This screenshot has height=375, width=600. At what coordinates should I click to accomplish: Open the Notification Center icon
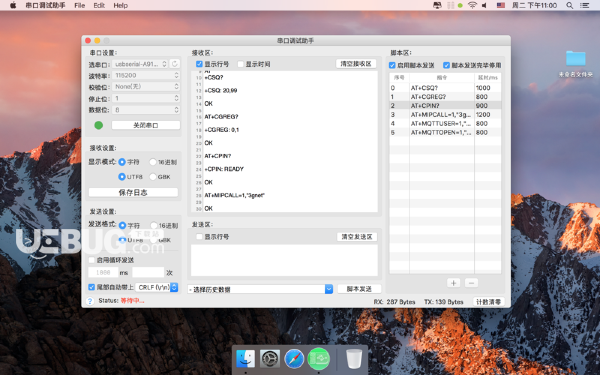tap(584, 5)
